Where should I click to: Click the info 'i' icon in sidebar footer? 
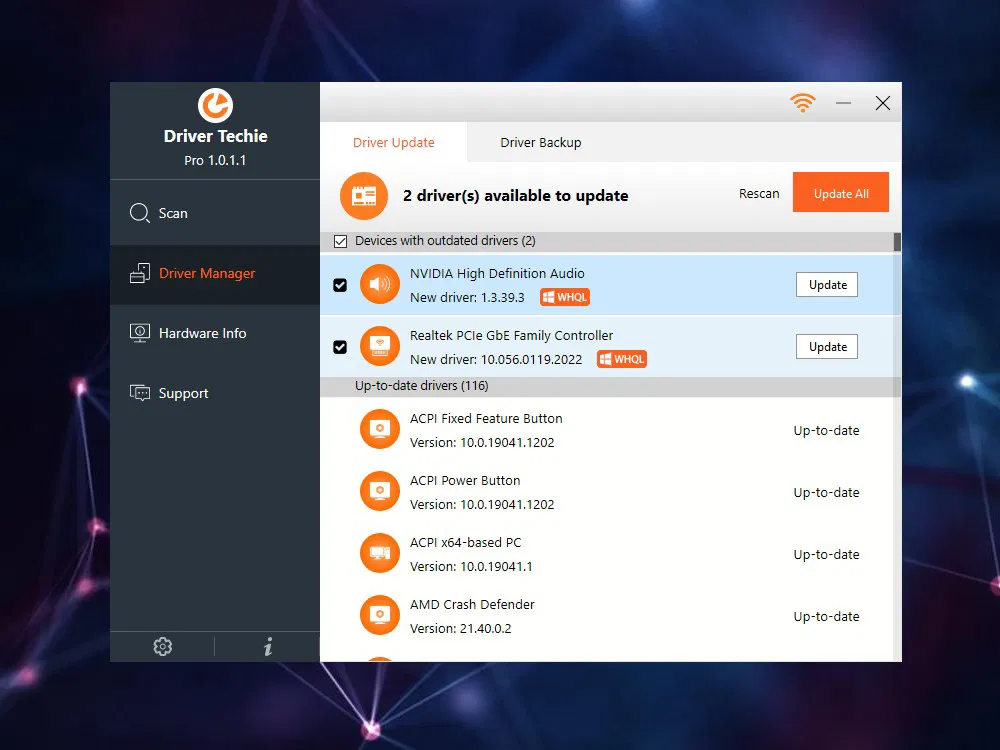click(268, 647)
